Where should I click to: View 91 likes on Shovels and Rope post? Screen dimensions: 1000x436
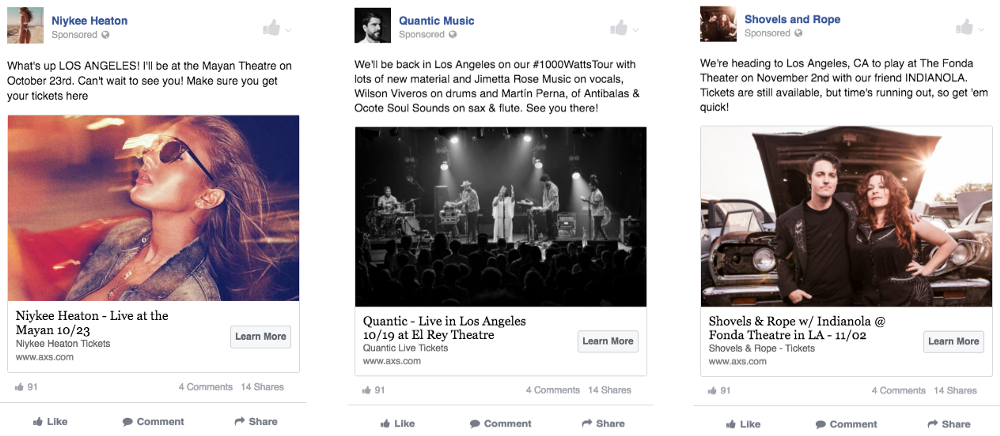coord(719,391)
